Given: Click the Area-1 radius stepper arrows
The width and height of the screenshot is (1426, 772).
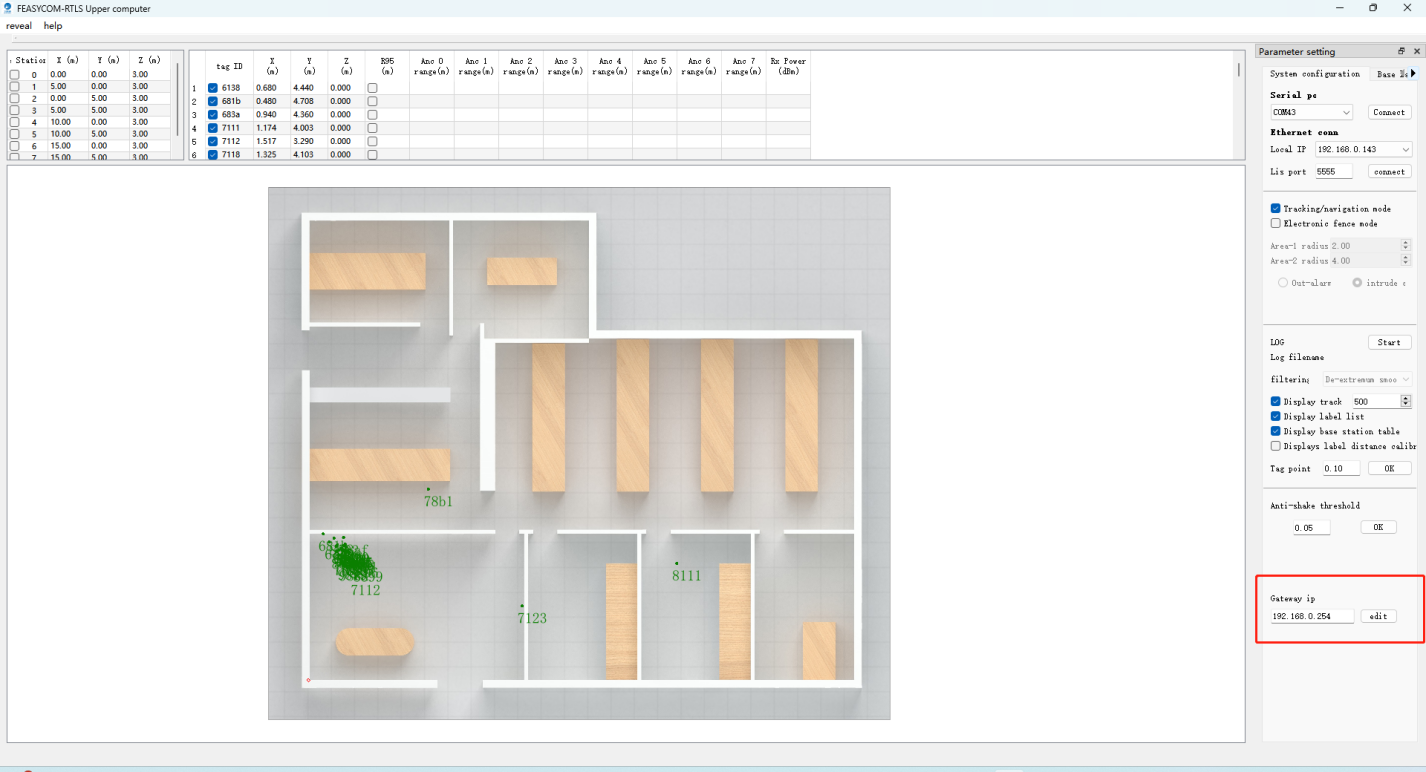Looking at the screenshot, I should [1405, 244].
